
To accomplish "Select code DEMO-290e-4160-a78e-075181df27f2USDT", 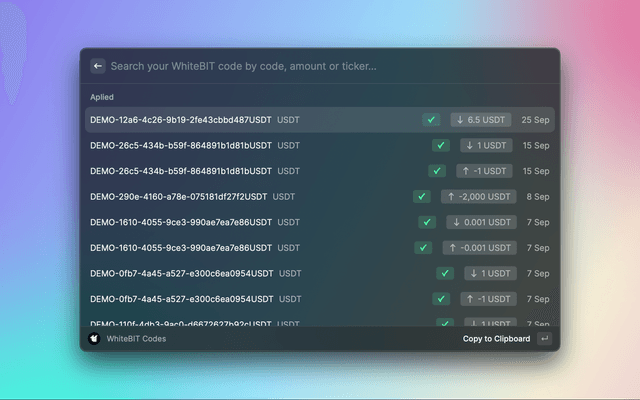I will click(x=179, y=197).
